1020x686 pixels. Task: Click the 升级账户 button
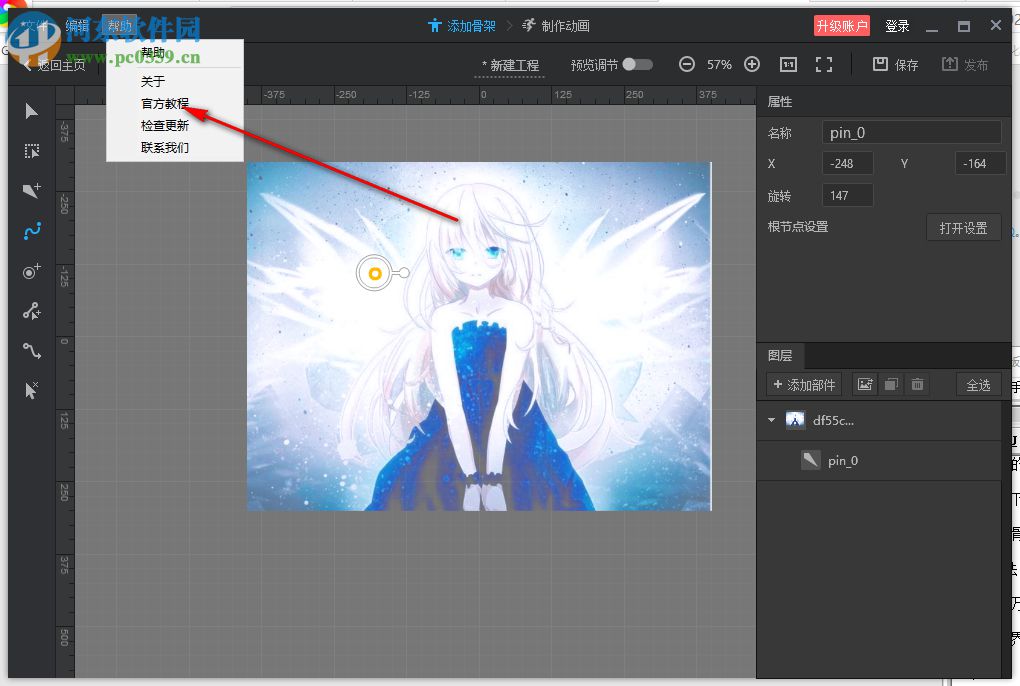[840, 25]
